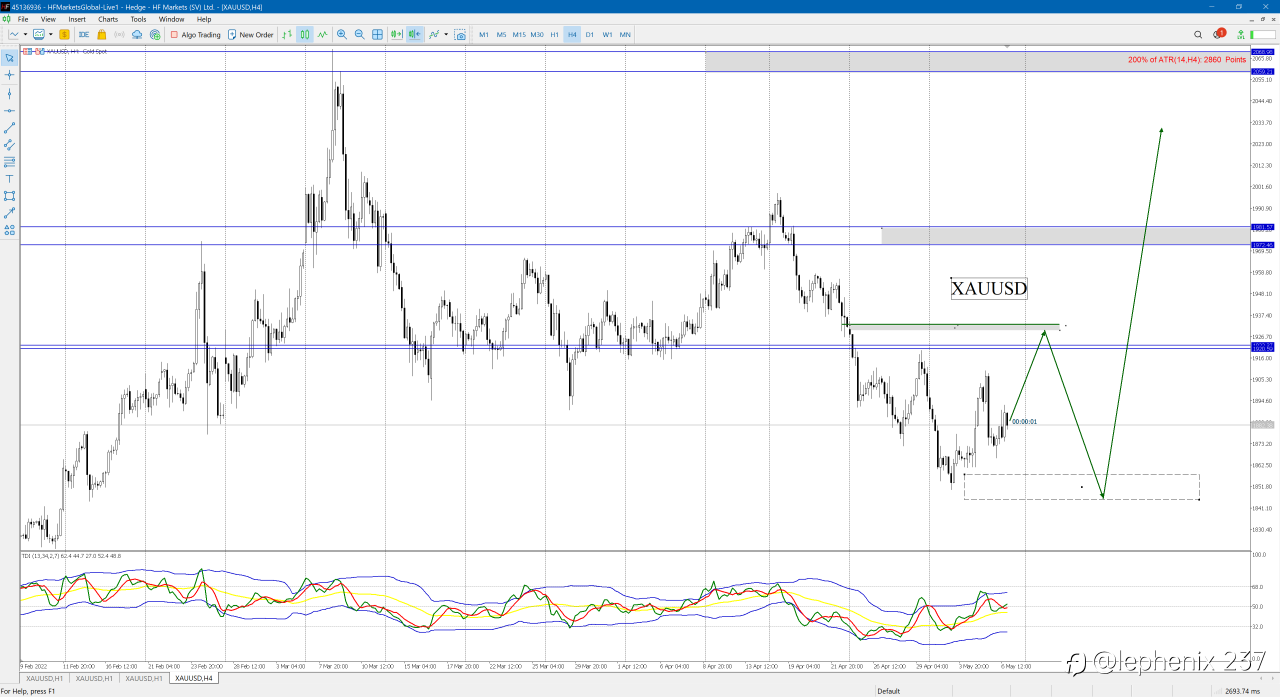Set timeframe to M15
The height and width of the screenshot is (697, 1280).
coord(519,34)
